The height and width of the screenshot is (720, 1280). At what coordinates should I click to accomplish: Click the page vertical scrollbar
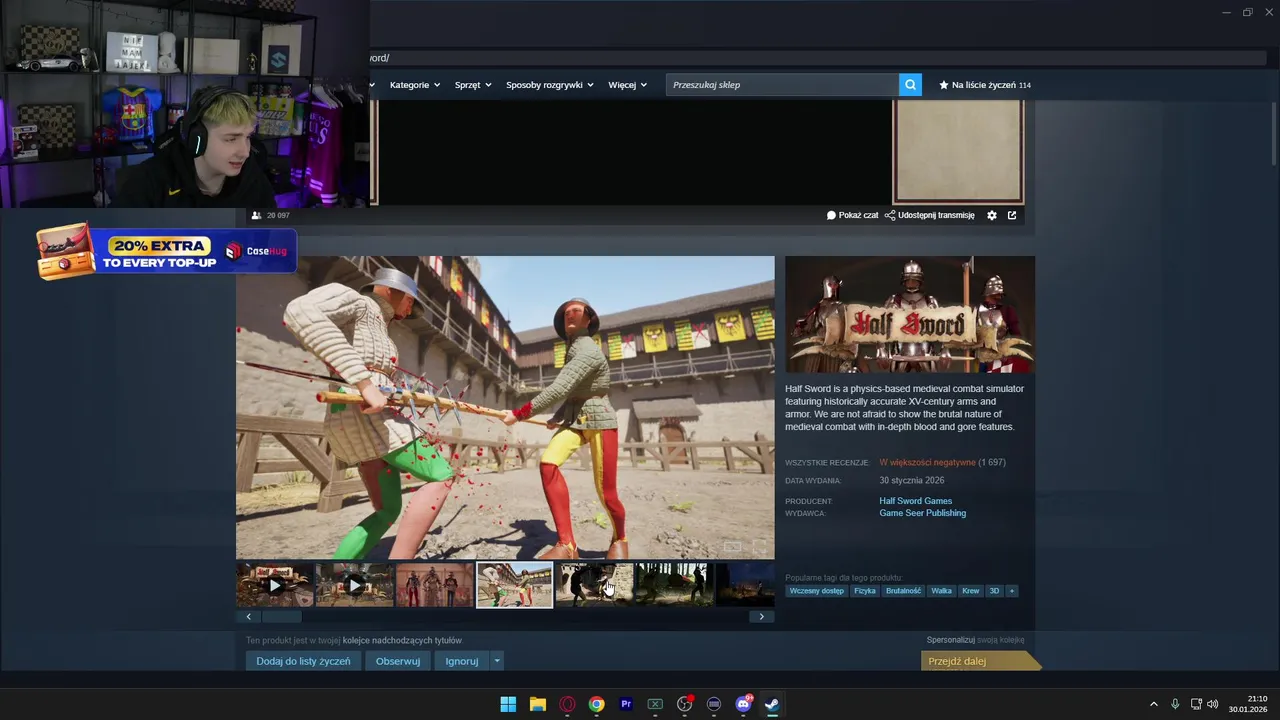point(1274,133)
